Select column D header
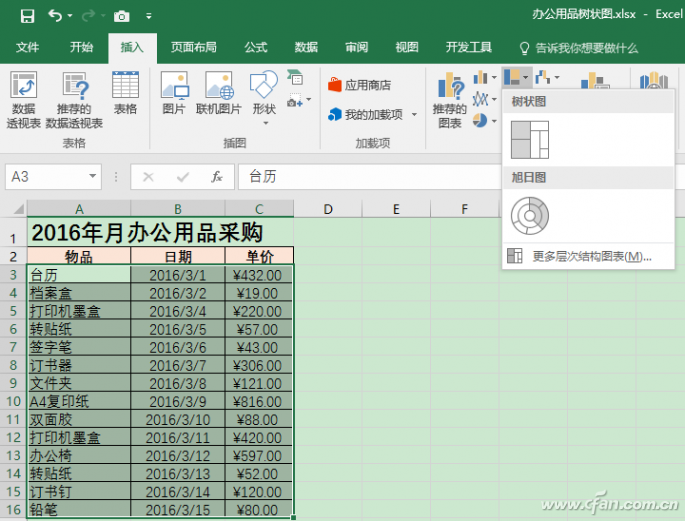The height and width of the screenshot is (521, 685). (x=328, y=209)
